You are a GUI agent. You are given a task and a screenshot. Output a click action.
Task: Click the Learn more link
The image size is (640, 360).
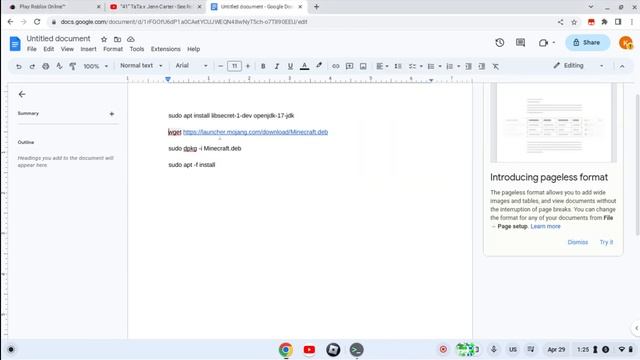point(545,226)
